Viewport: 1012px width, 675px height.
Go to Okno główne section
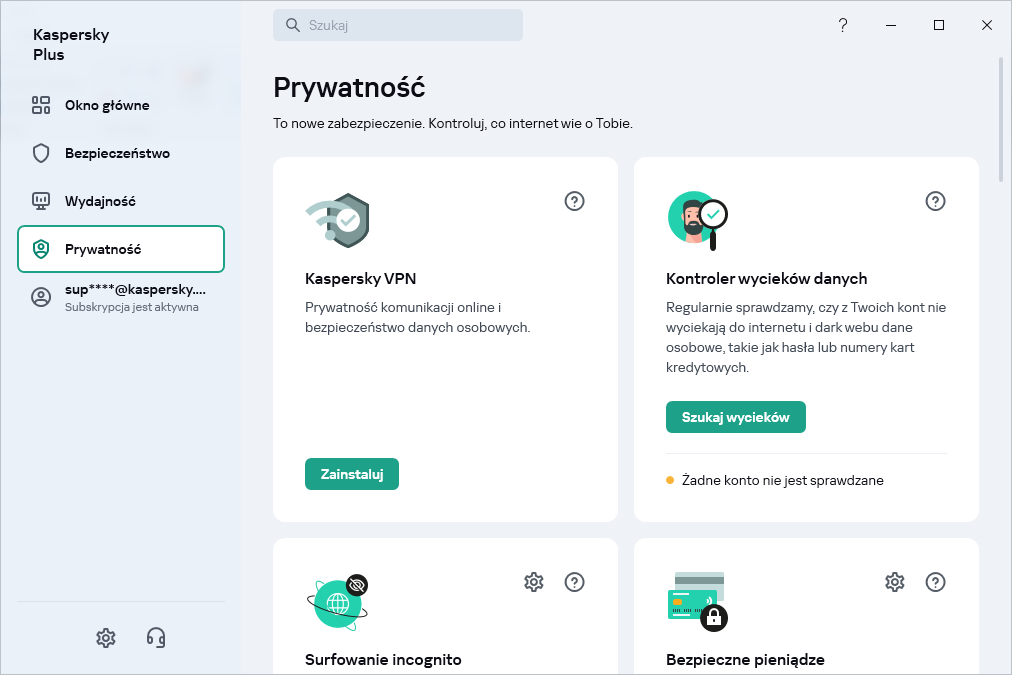pyautogui.click(x=106, y=105)
